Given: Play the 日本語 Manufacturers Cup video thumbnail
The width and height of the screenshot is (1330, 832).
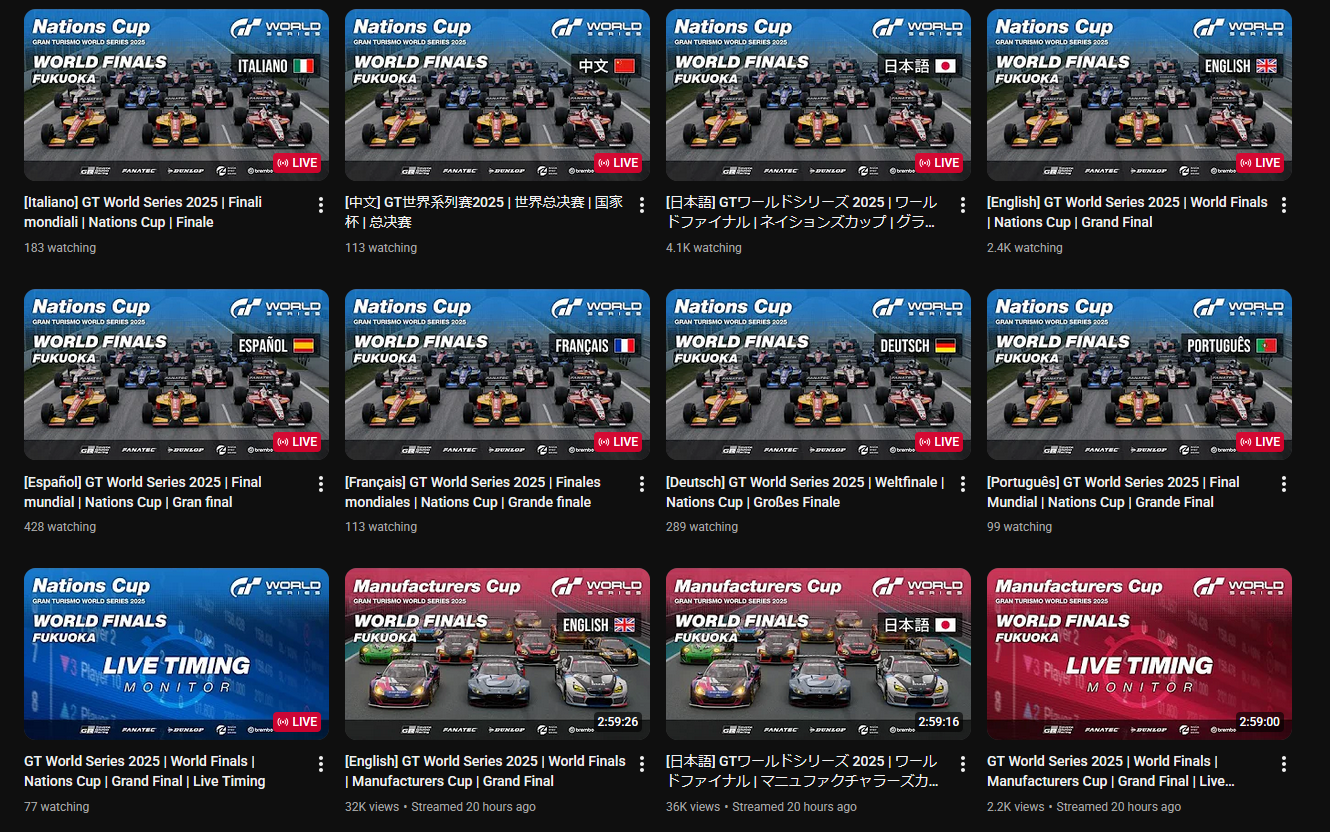Looking at the screenshot, I should click(x=818, y=654).
